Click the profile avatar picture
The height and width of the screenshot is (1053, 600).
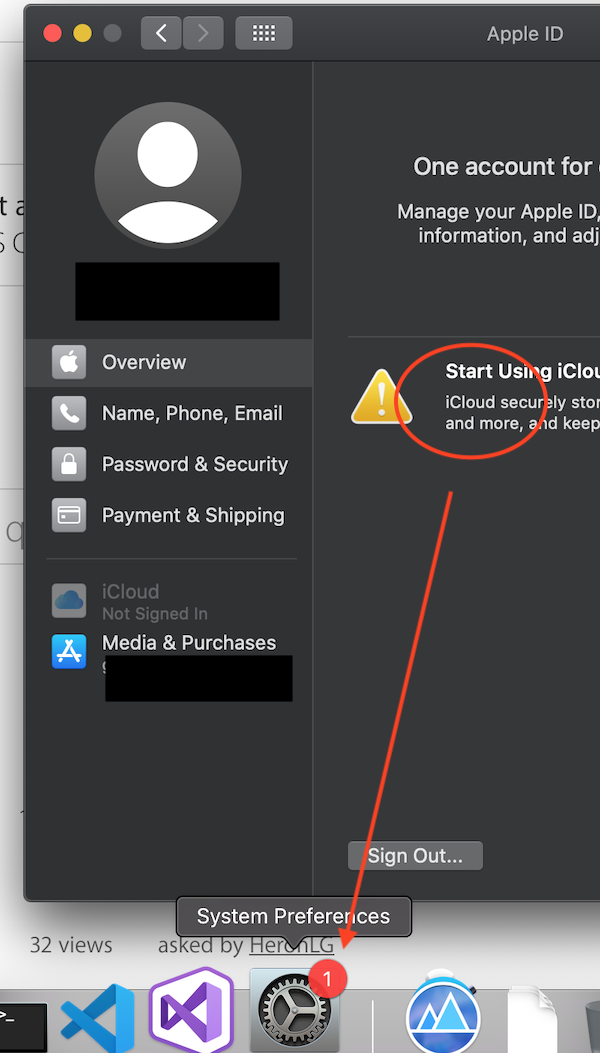tap(168, 175)
